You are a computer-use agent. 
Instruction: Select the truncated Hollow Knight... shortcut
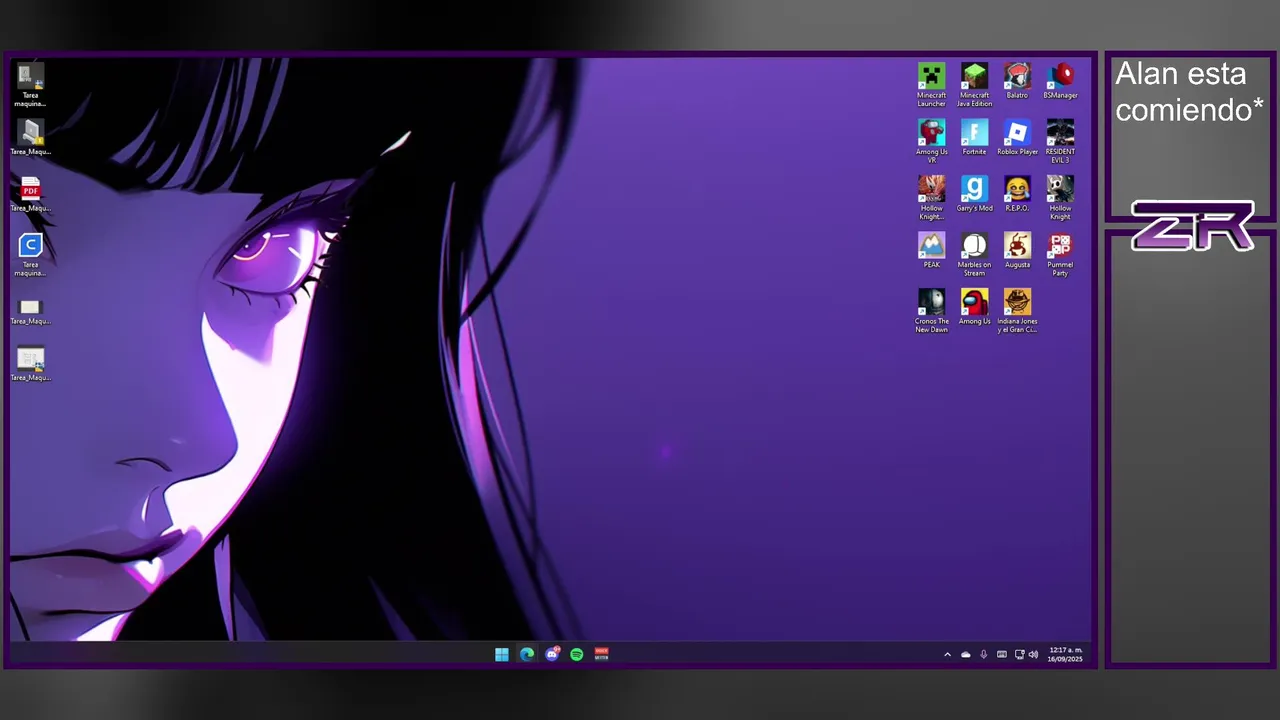[931, 198]
